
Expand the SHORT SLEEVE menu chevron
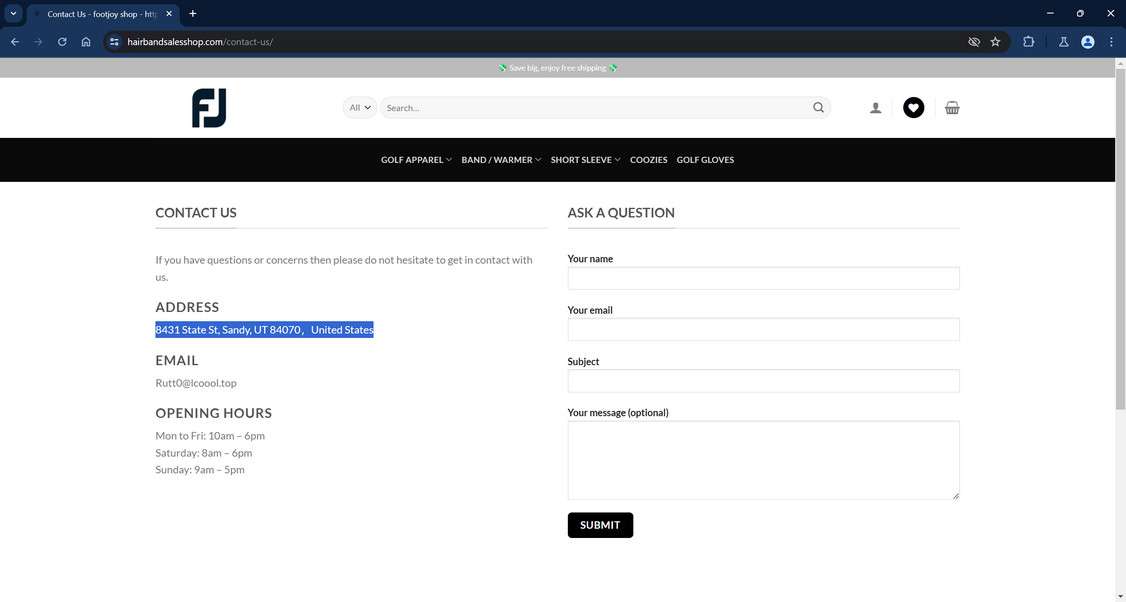[616, 159]
